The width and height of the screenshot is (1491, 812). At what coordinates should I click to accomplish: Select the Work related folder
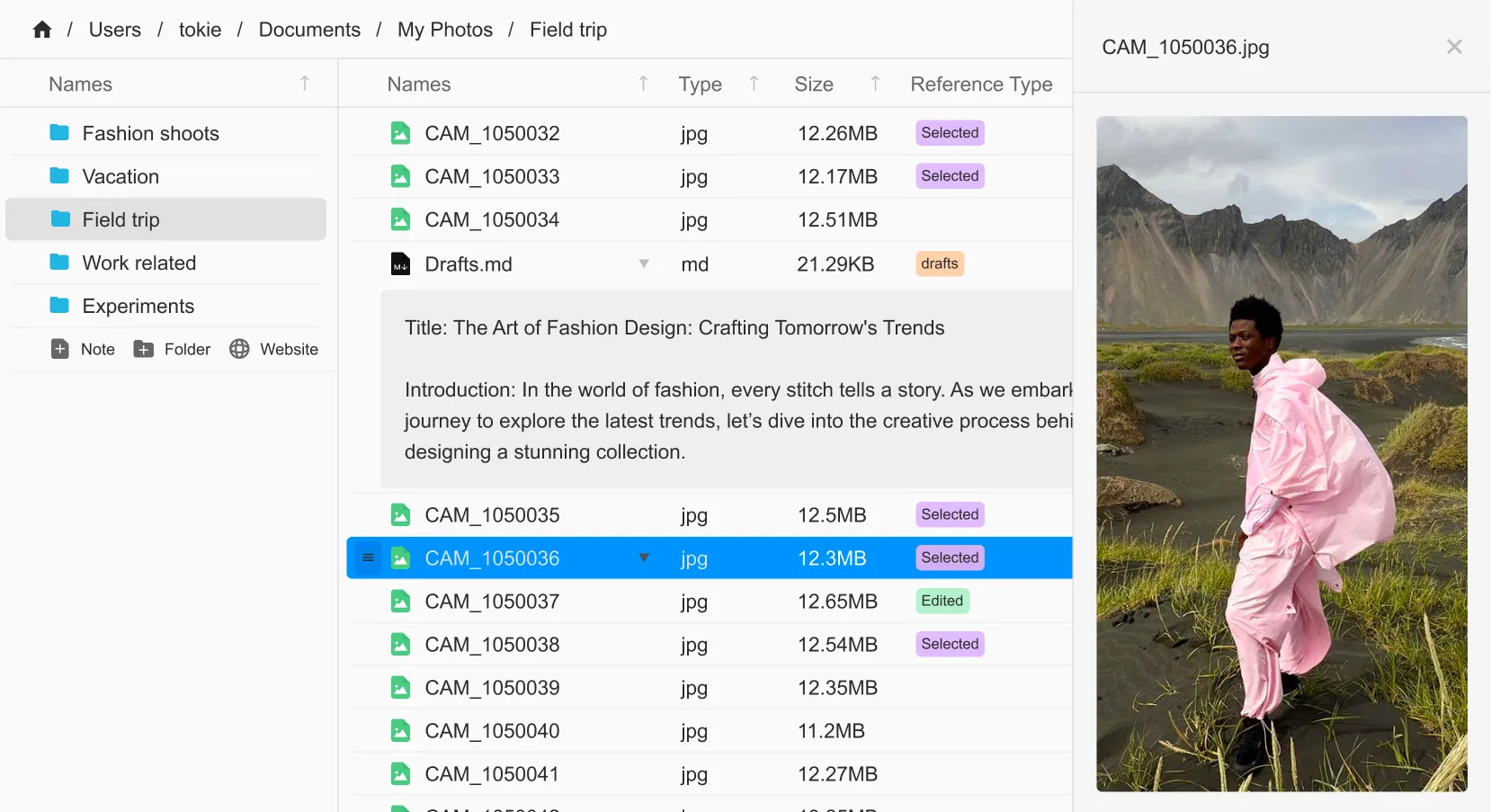click(x=138, y=263)
